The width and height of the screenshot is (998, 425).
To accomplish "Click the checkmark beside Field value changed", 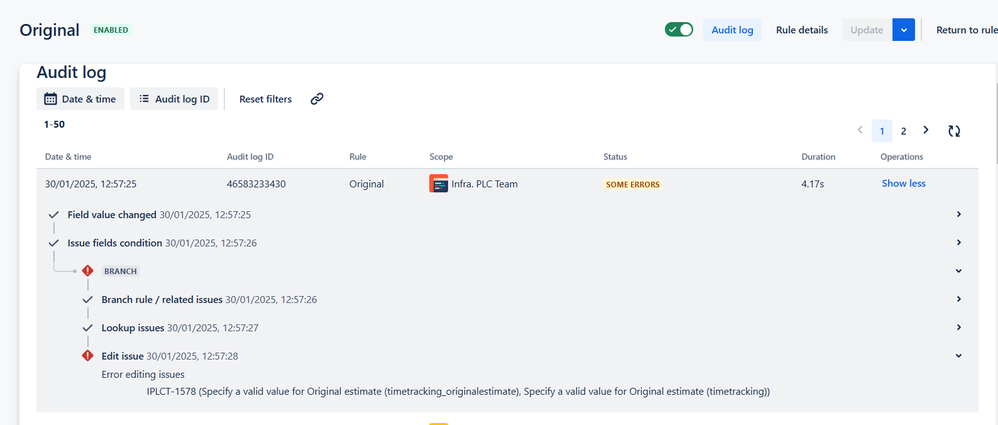I will tap(54, 215).
